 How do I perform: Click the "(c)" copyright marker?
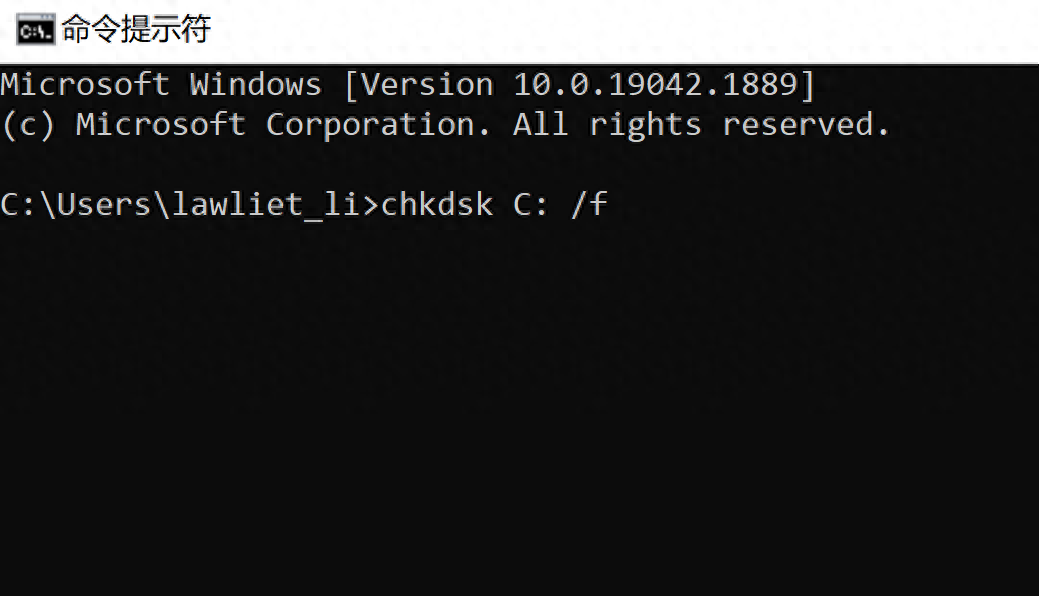pos(28,125)
